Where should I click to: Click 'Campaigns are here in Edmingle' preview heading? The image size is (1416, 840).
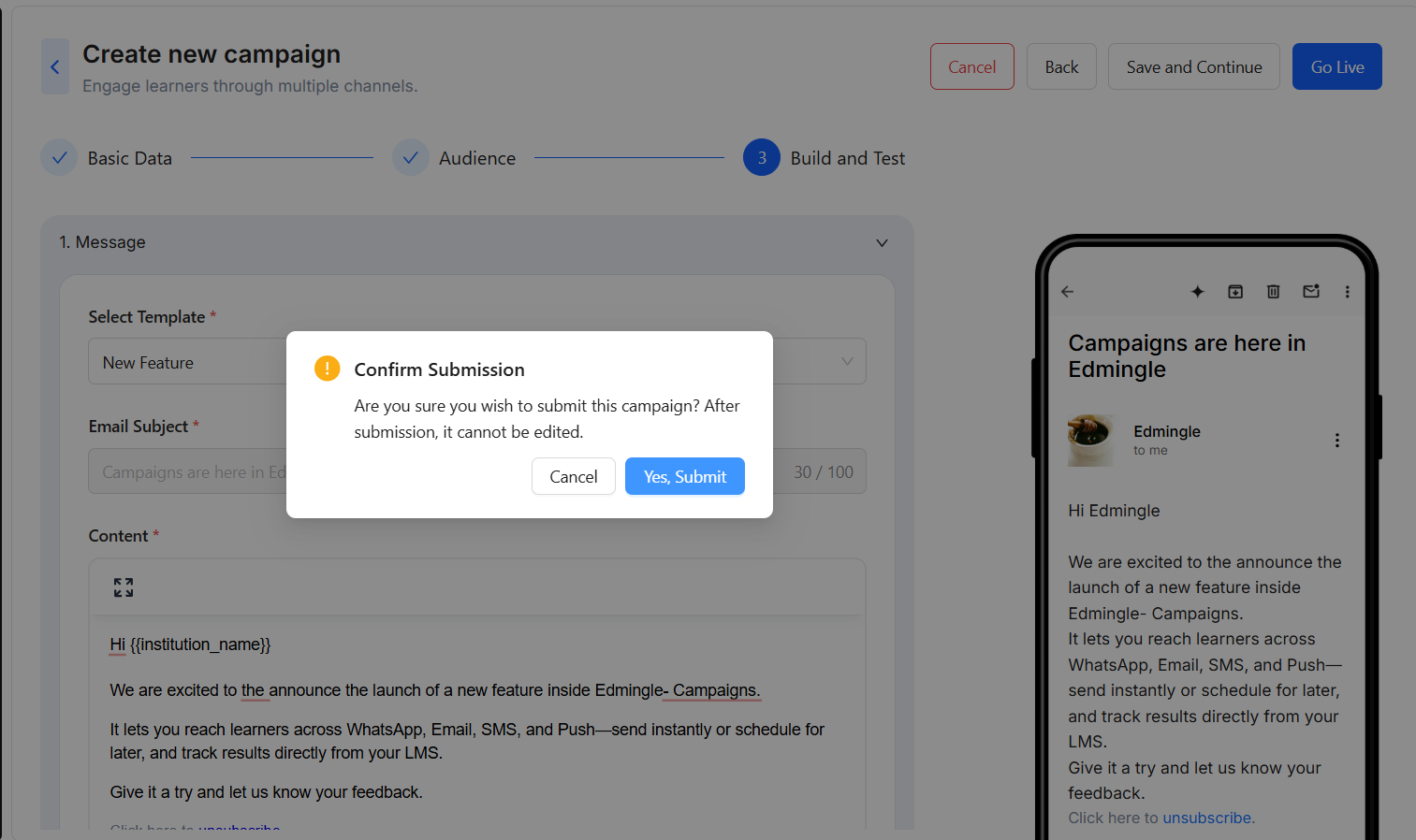coord(1187,356)
